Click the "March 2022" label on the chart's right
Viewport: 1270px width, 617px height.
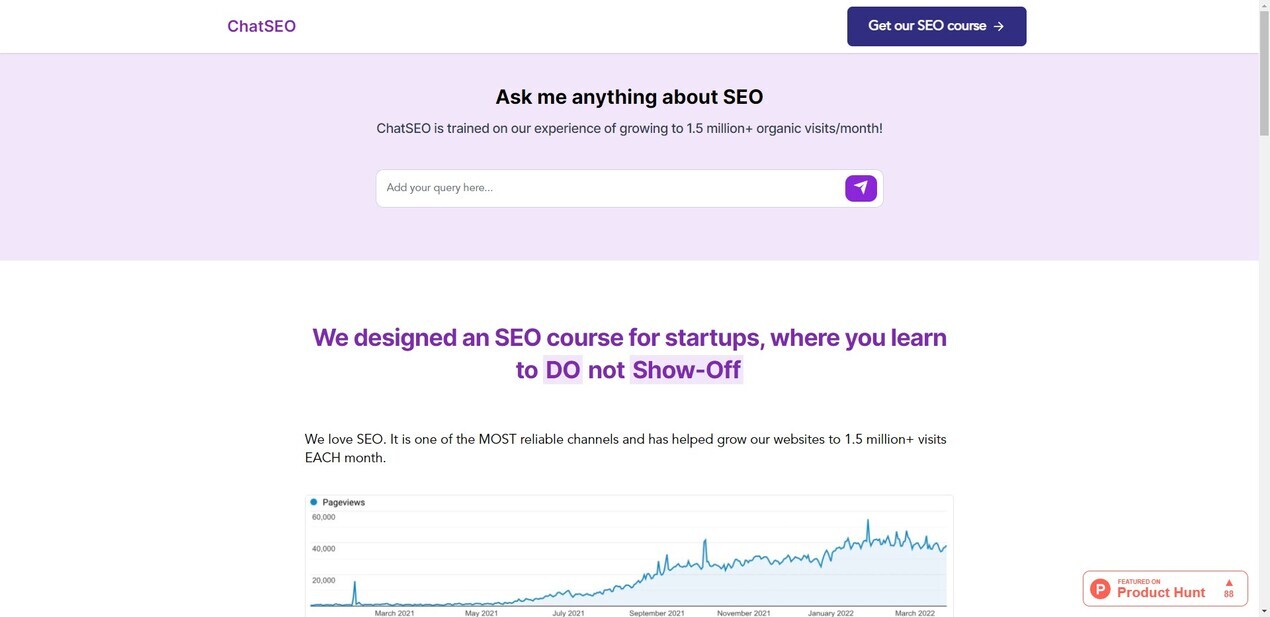(914, 613)
